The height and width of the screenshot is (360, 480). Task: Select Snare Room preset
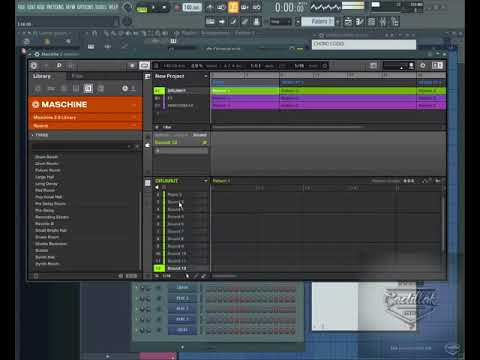[47, 237]
